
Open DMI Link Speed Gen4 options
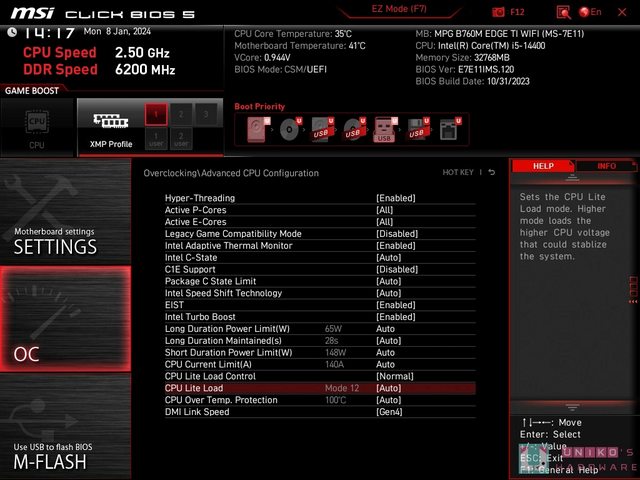pyautogui.click(x=388, y=412)
